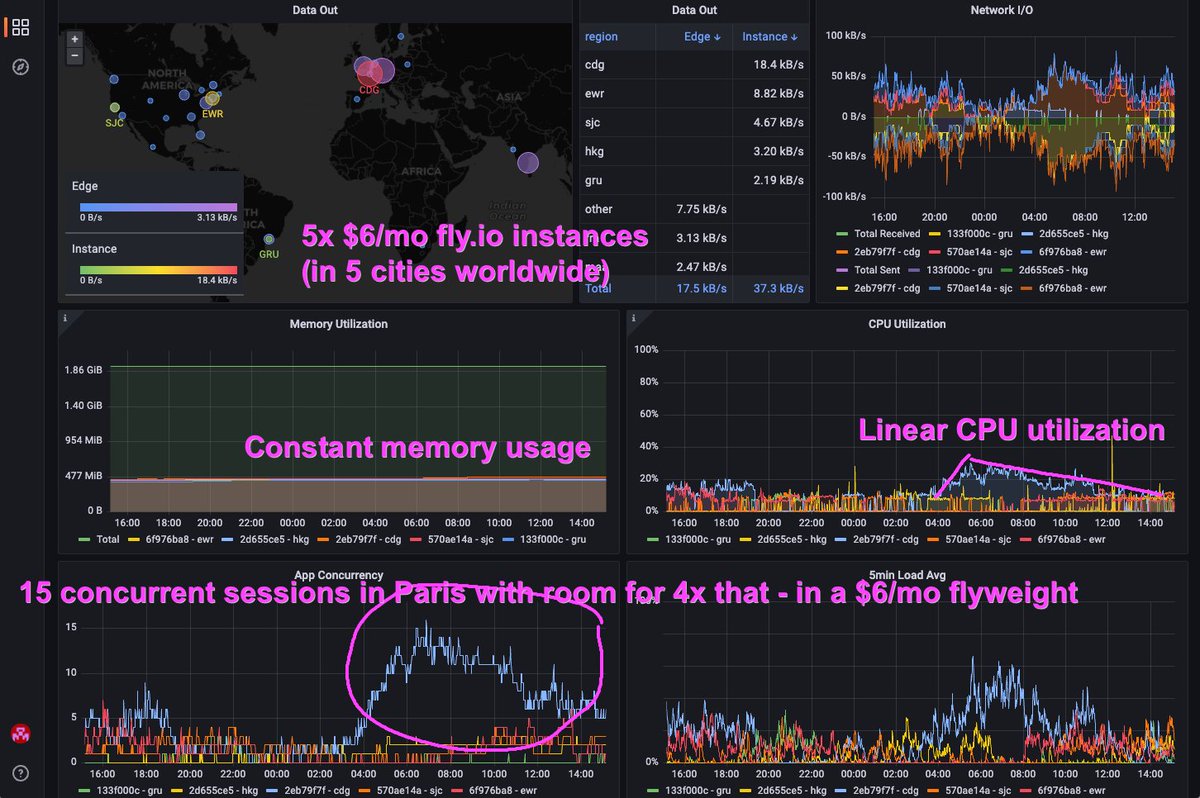
Task: Select the EWR marker on the map
Action: (x=212, y=100)
